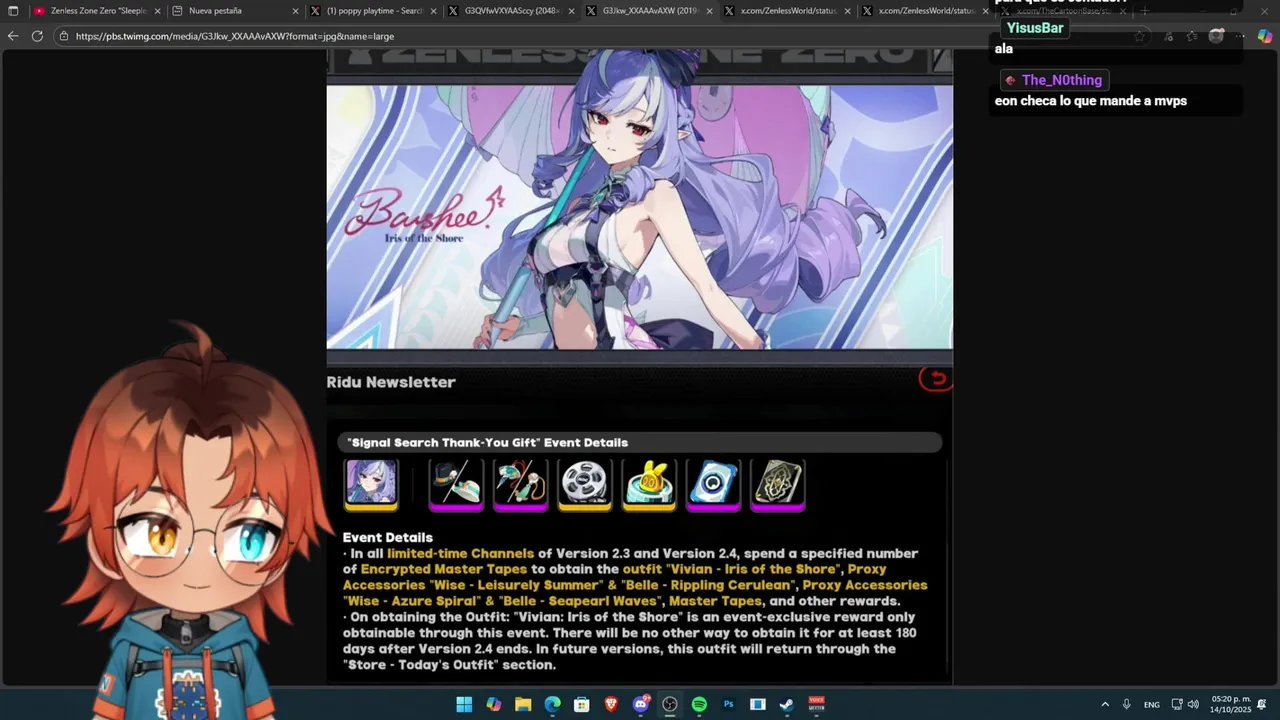Image resolution: width=1280 pixels, height=720 pixels.
Task: Open Photoshop from the taskbar
Action: 729,705
